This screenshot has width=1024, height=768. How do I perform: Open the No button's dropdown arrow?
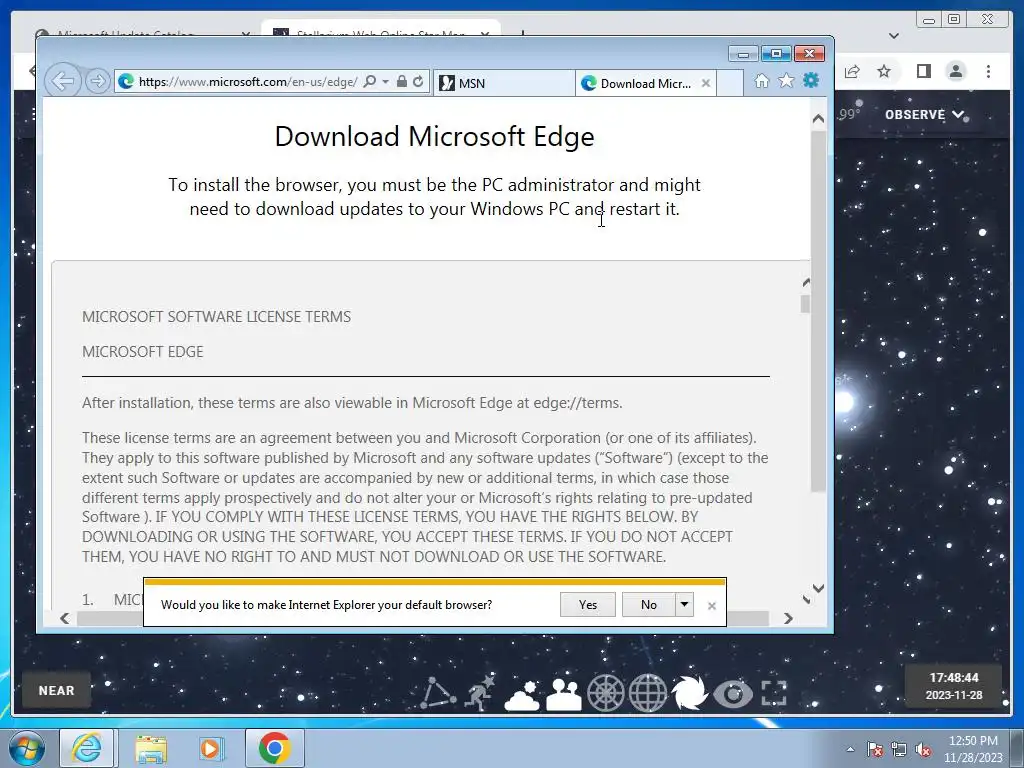tap(684, 605)
